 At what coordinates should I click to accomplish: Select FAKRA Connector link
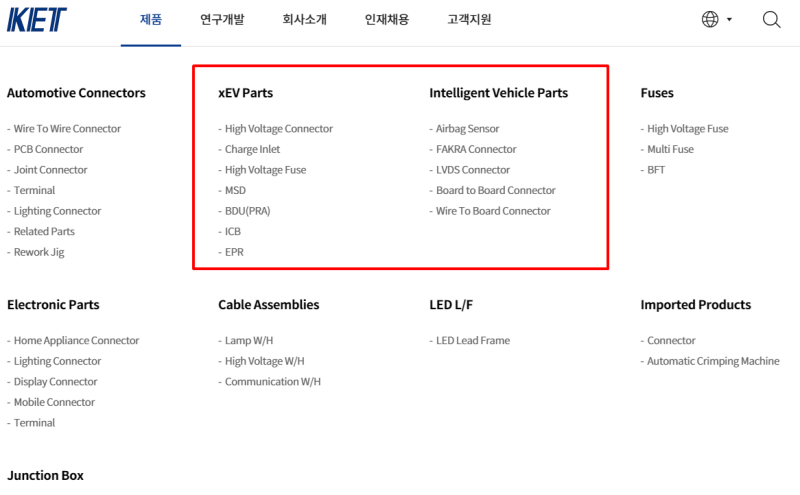[475, 149]
